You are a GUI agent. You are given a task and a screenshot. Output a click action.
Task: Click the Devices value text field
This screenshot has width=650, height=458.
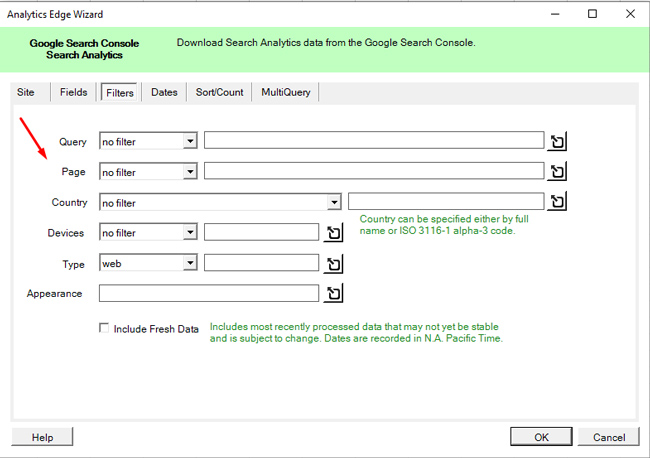[262, 232]
